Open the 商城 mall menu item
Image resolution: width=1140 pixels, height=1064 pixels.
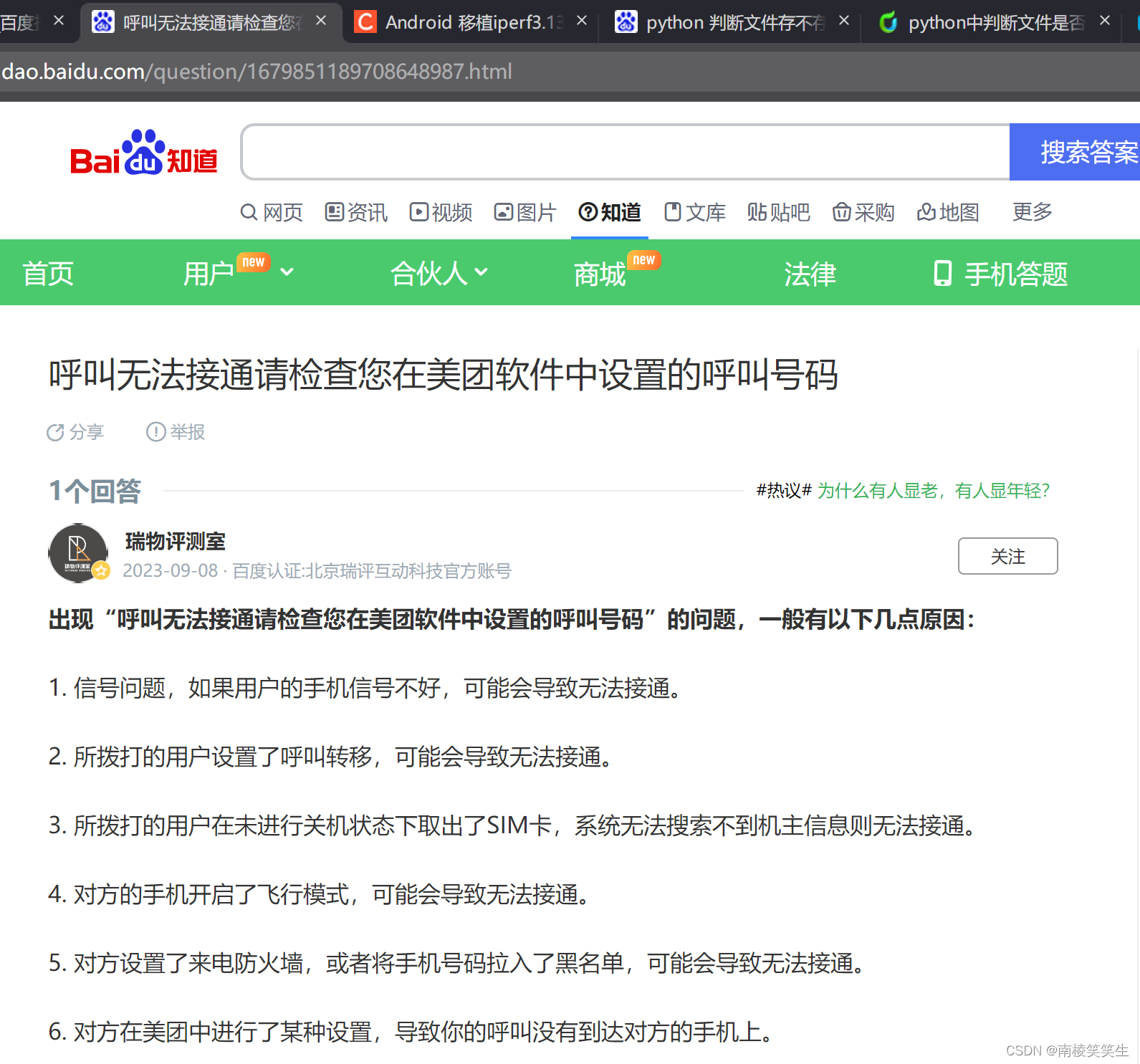[600, 274]
